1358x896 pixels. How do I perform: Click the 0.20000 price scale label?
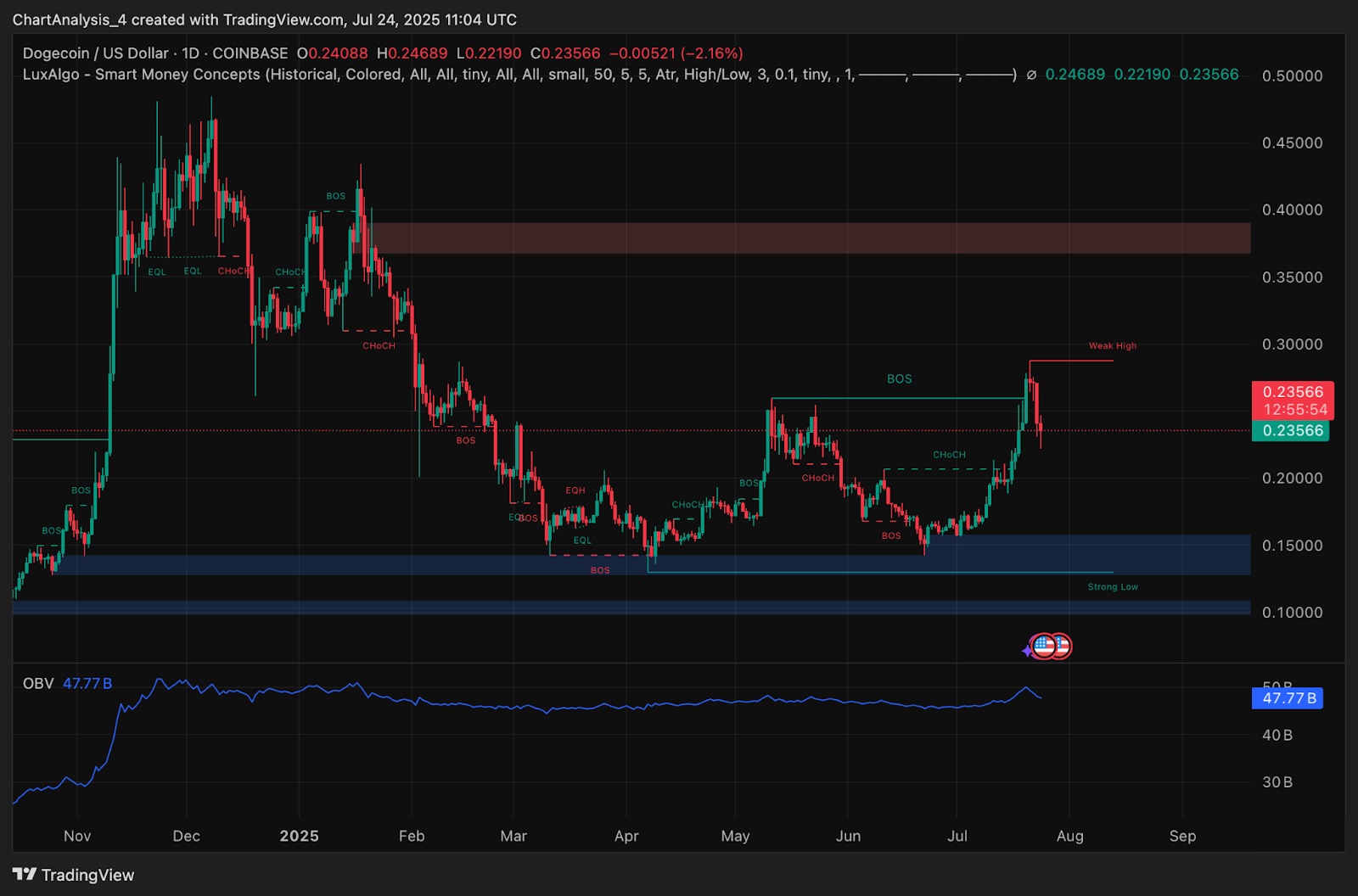tap(1292, 479)
